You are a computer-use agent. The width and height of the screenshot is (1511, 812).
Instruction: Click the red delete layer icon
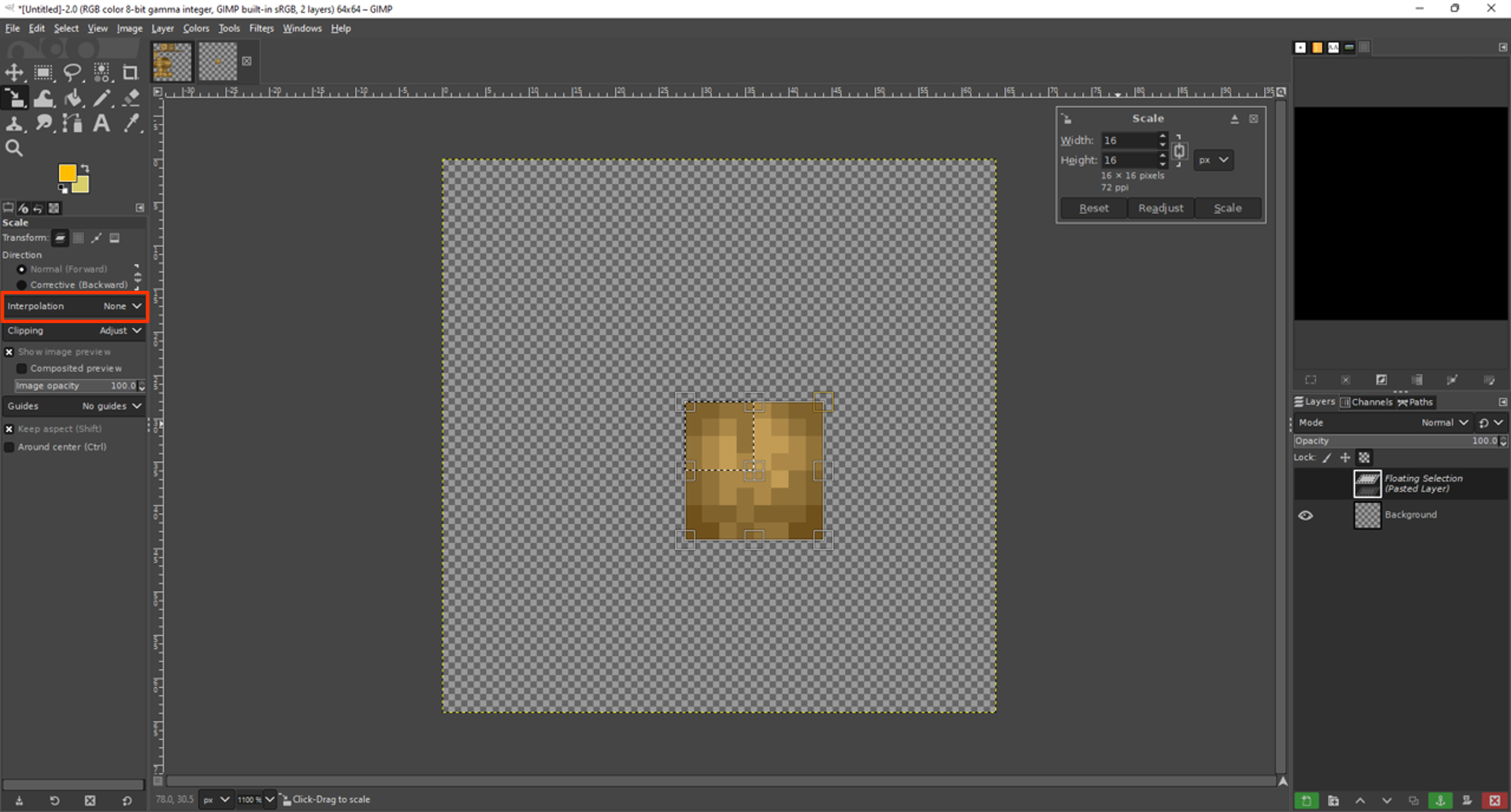(1494, 801)
